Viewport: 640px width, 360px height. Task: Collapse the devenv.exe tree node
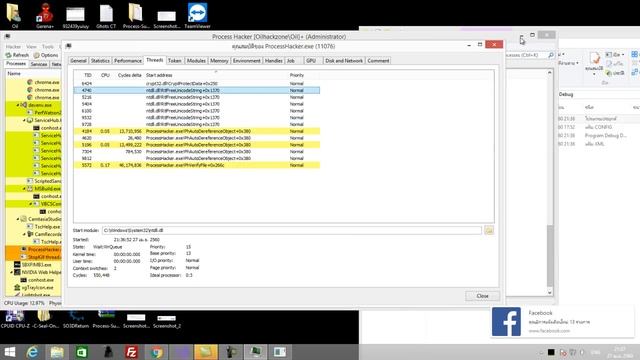(x=18, y=105)
